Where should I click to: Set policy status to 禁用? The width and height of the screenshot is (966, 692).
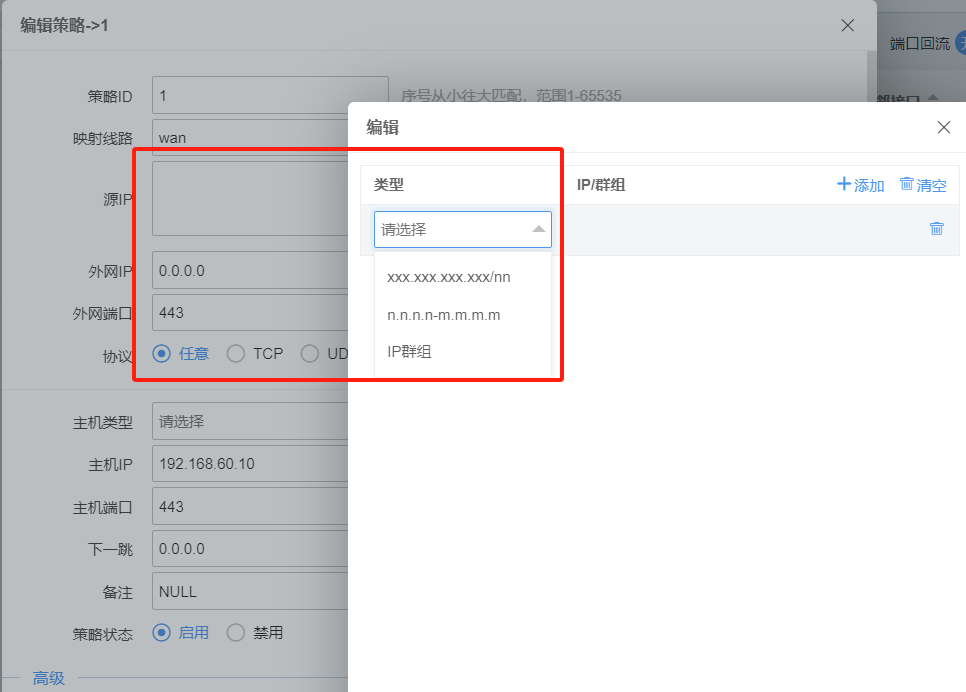pyautogui.click(x=236, y=632)
